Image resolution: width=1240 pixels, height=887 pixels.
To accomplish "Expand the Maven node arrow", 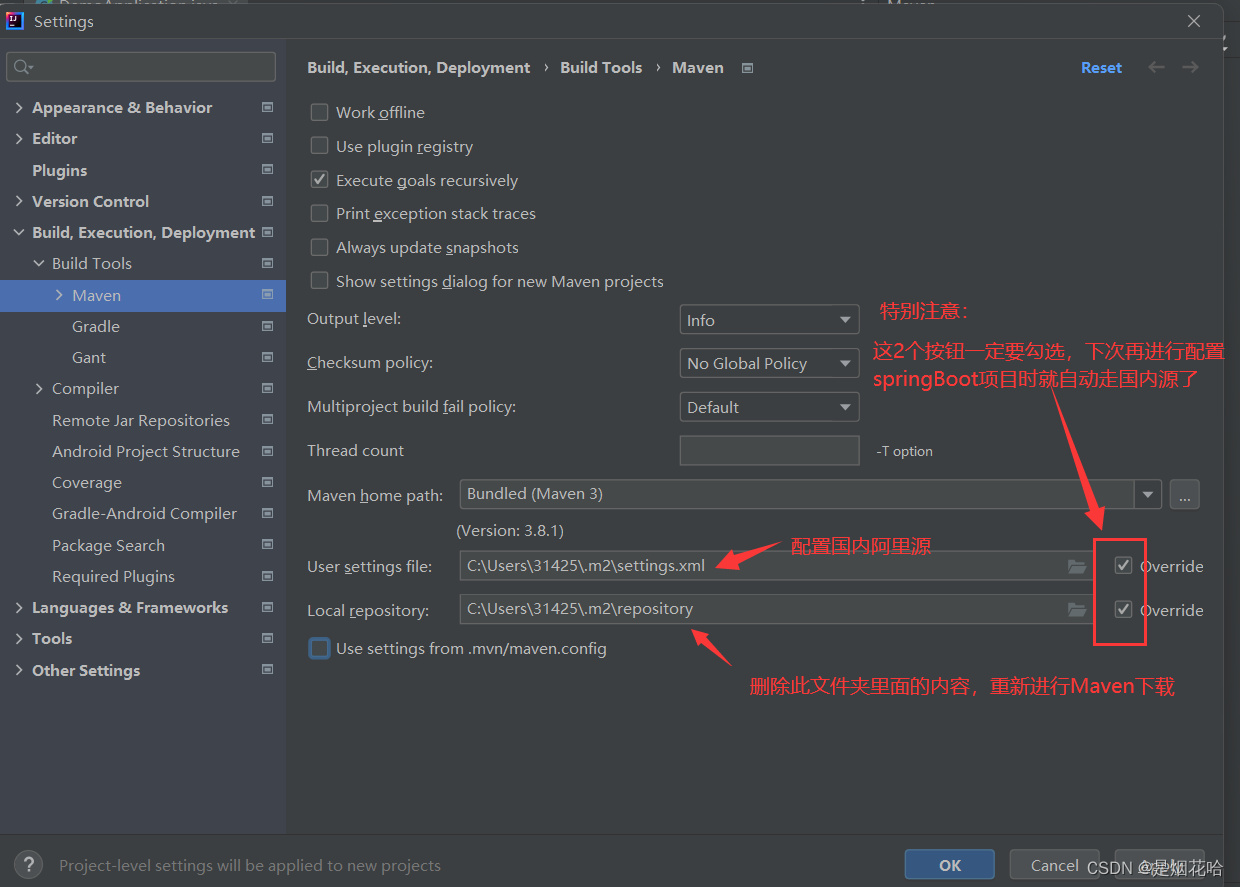I will pyautogui.click(x=59, y=295).
